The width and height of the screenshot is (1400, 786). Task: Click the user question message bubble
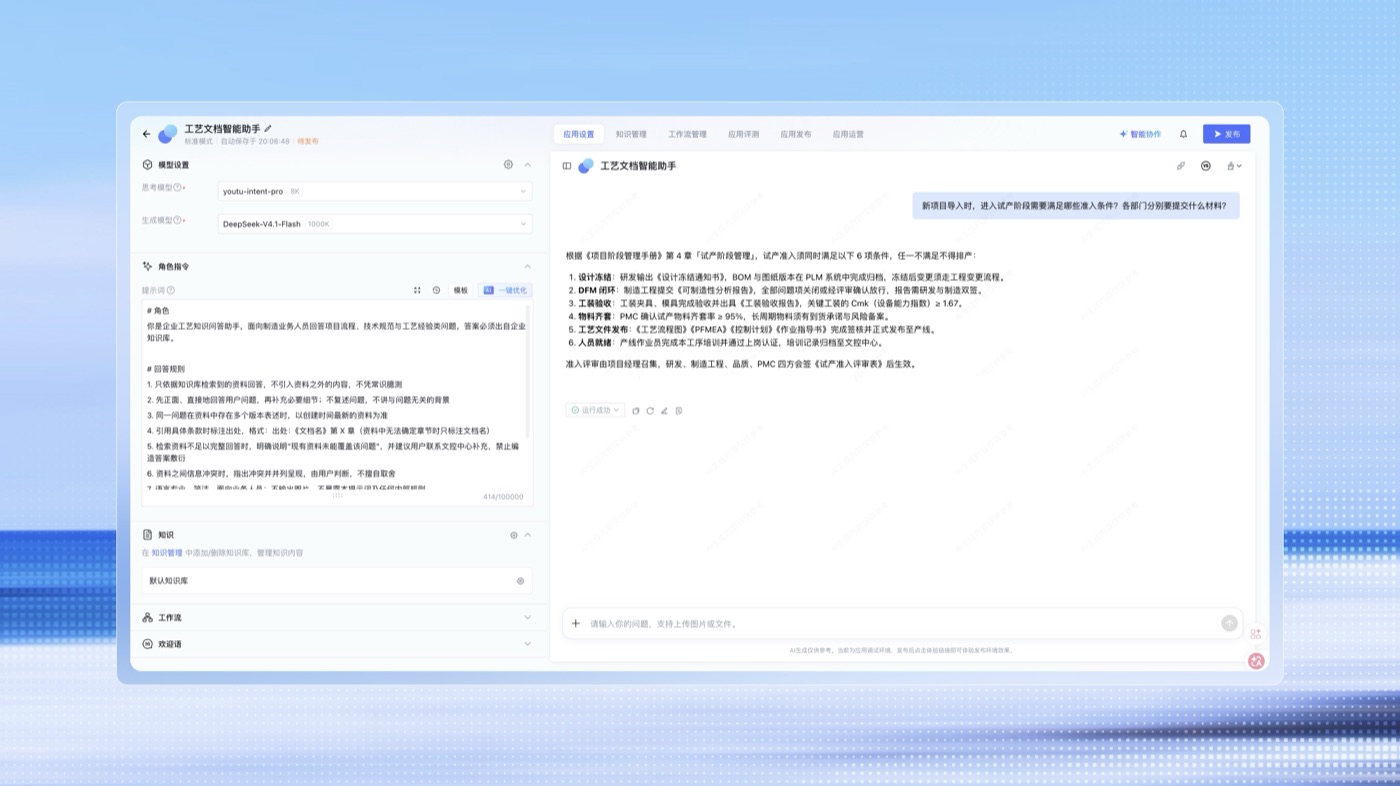pos(1074,205)
